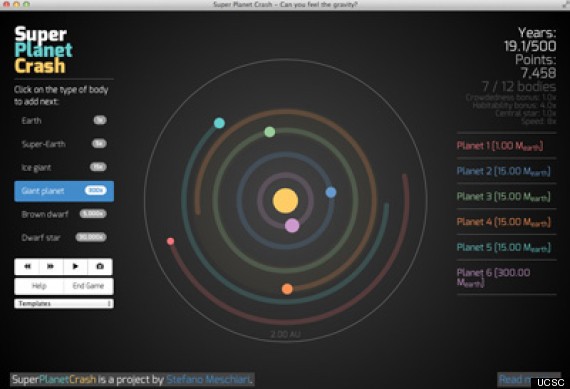Click the yellow central star
This screenshot has height=389, width=570.
click(285, 201)
